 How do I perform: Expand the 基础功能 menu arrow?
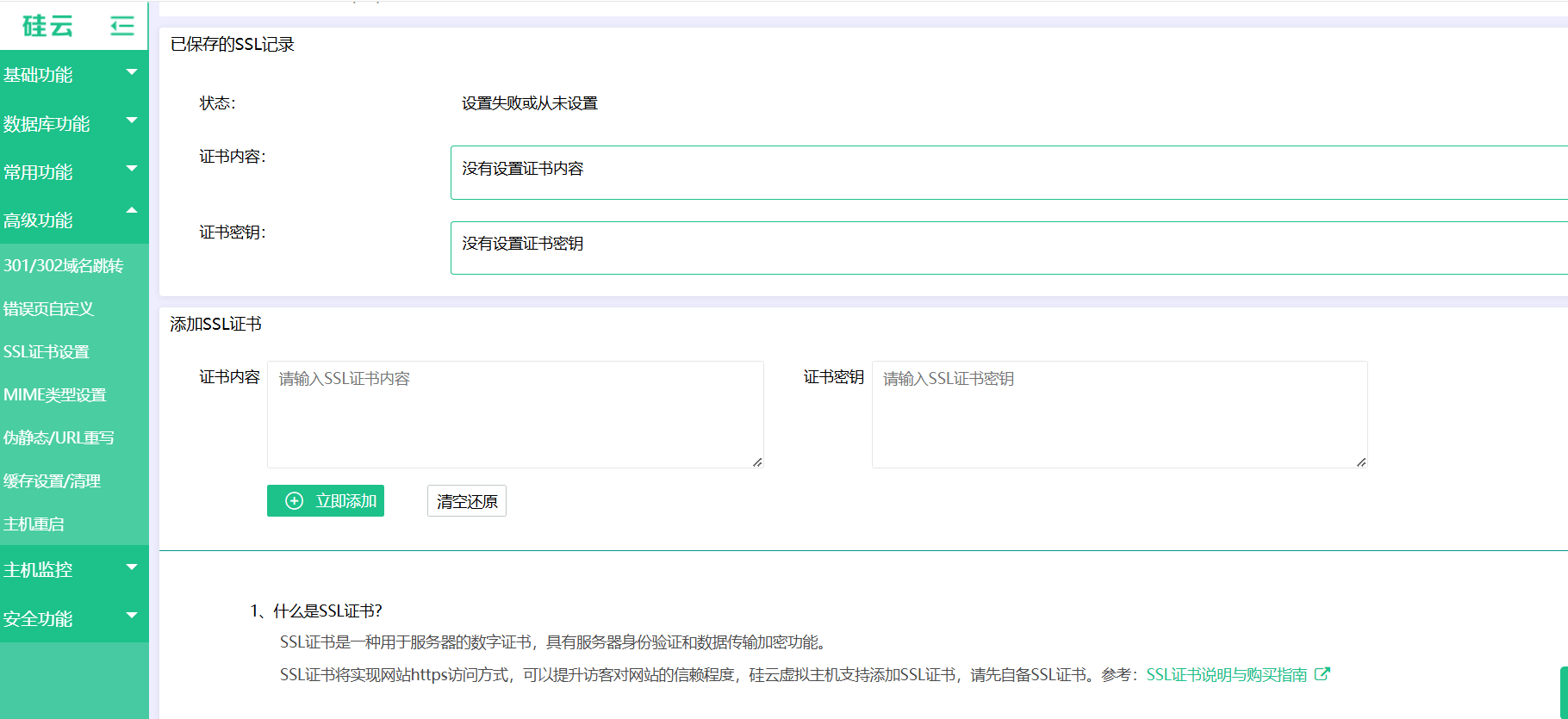132,72
